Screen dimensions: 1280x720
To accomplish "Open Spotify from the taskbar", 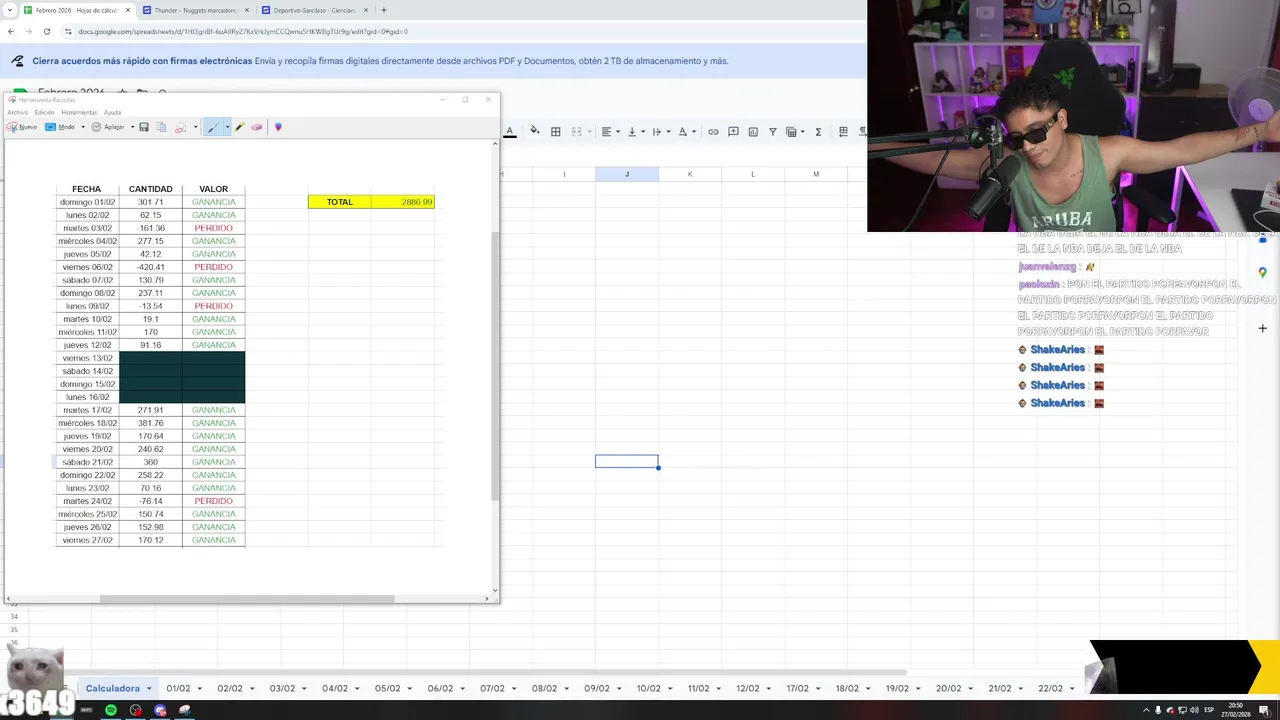I will click(111, 710).
